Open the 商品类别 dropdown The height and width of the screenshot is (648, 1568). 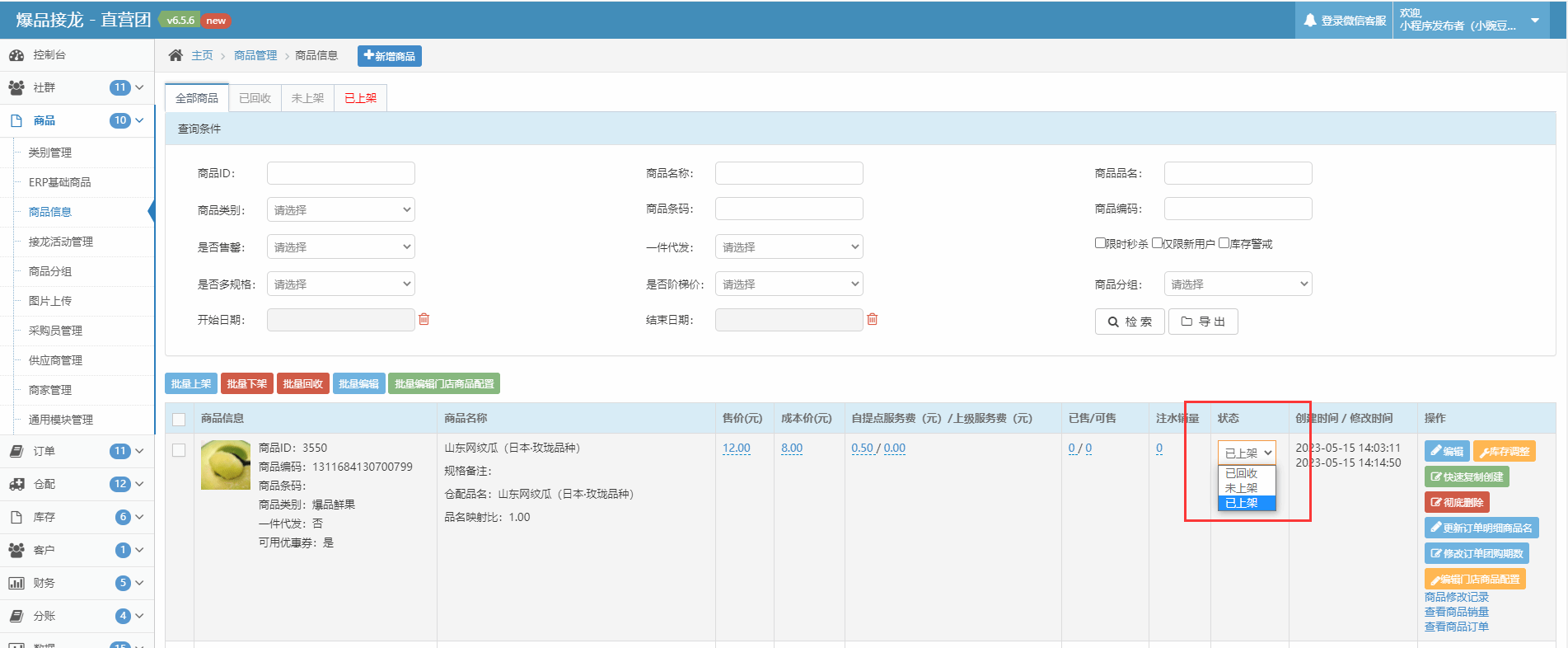coord(341,210)
